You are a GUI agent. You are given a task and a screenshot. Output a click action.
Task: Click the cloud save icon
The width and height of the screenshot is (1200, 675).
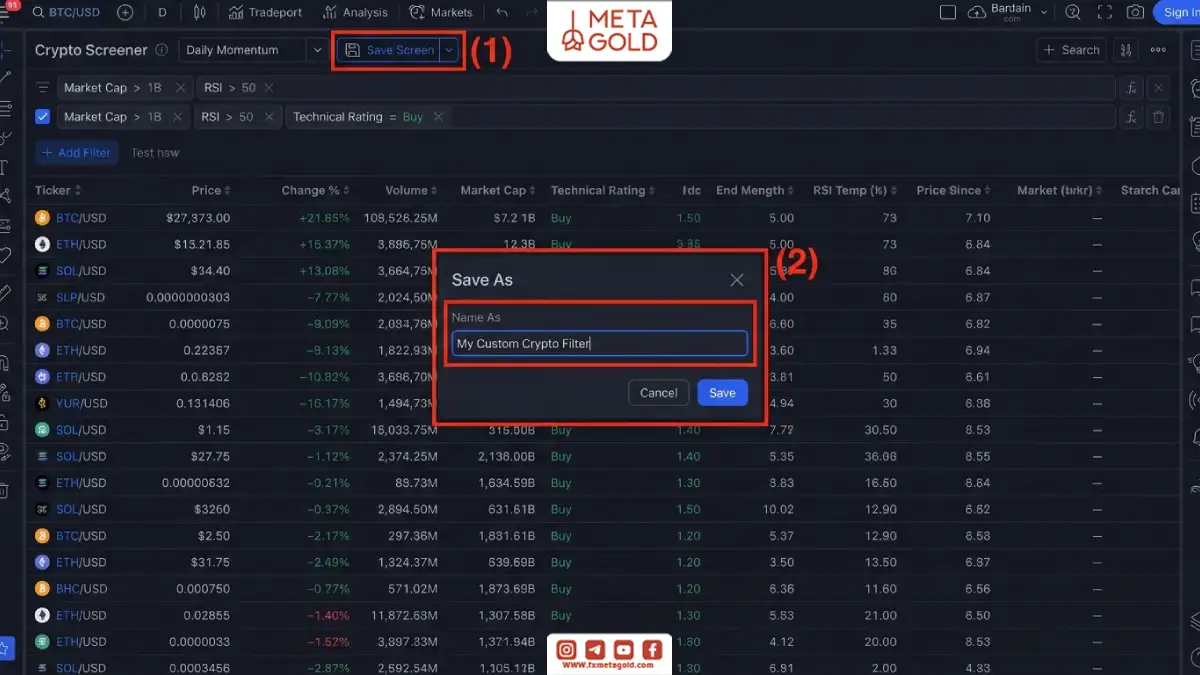coord(977,13)
